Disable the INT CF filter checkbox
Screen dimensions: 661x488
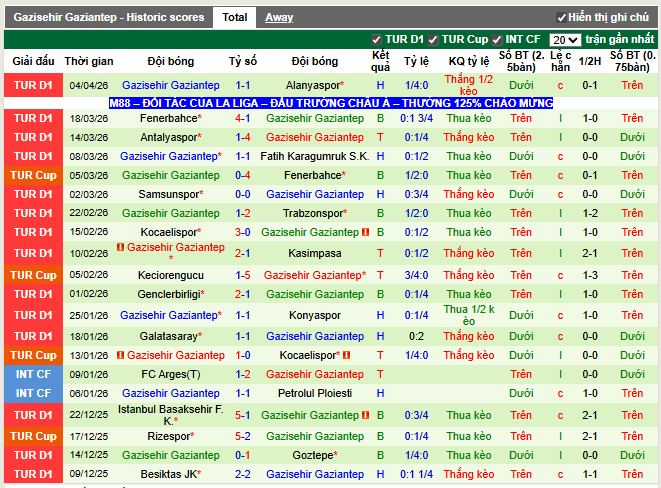498,40
